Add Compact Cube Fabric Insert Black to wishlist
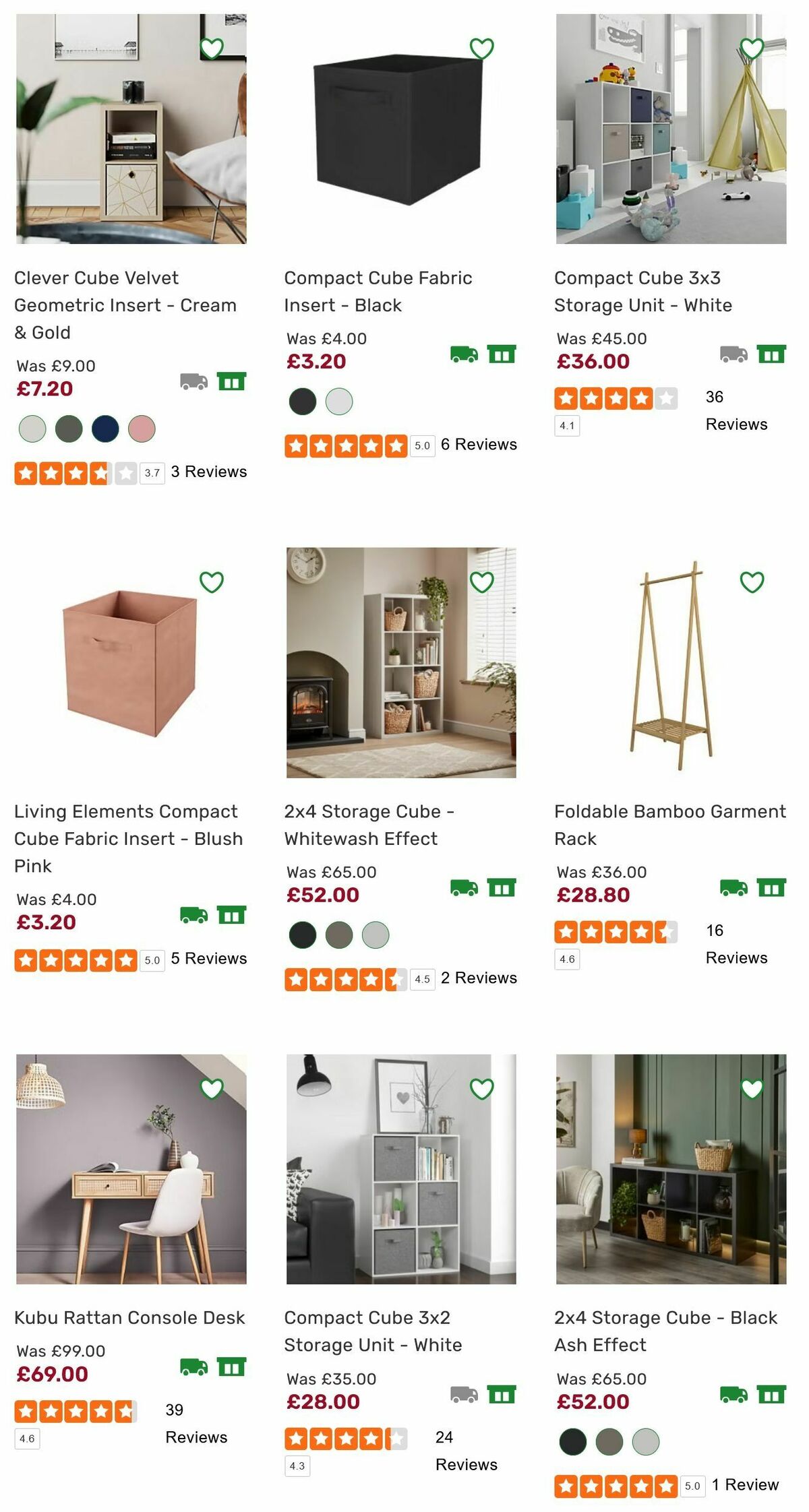Image resolution: width=809 pixels, height=1512 pixels. tap(481, 48)
